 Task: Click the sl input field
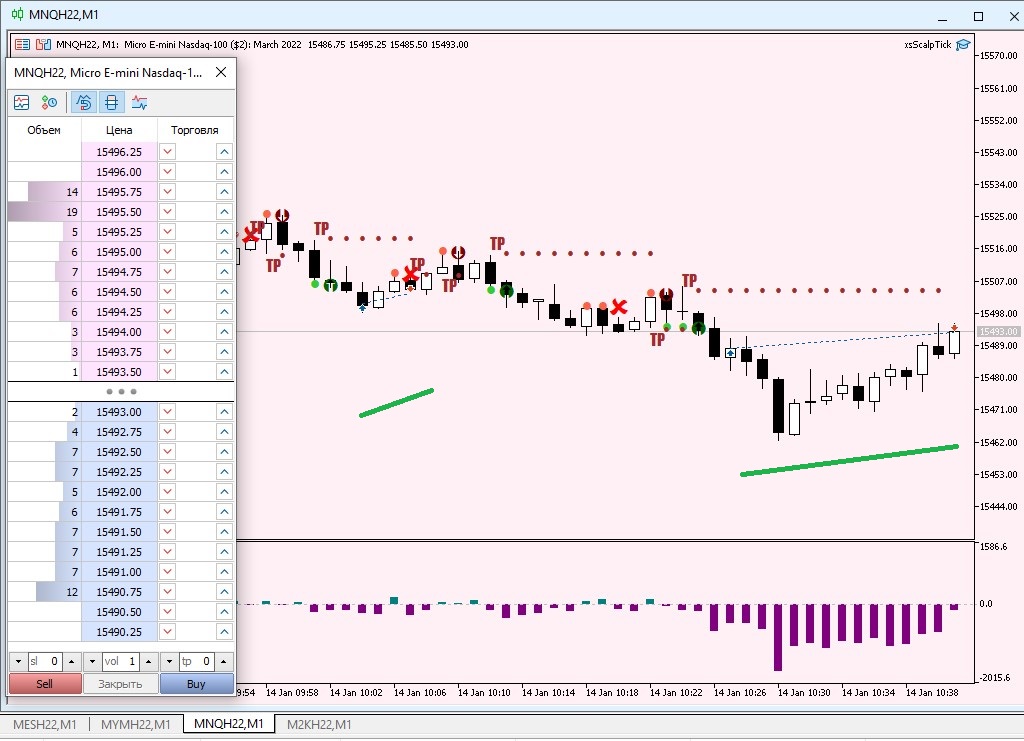pyautogui.click(x=44, y=661)
